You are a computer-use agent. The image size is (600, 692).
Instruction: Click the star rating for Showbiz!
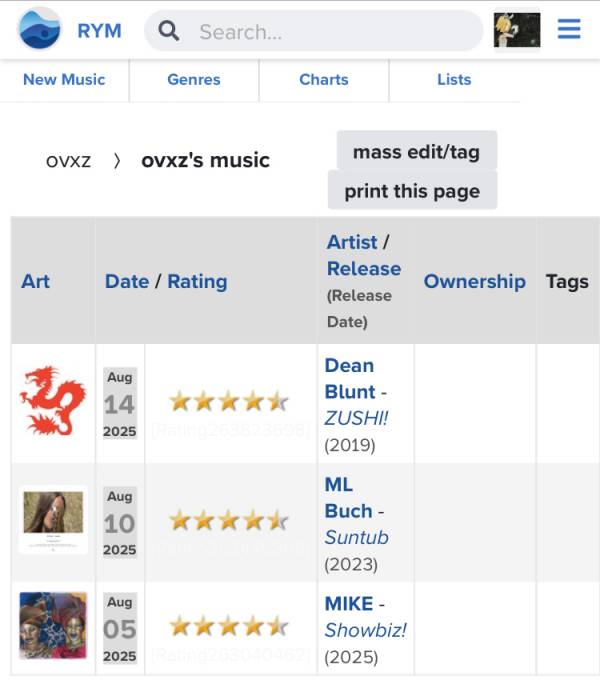[x=229, y=626]
